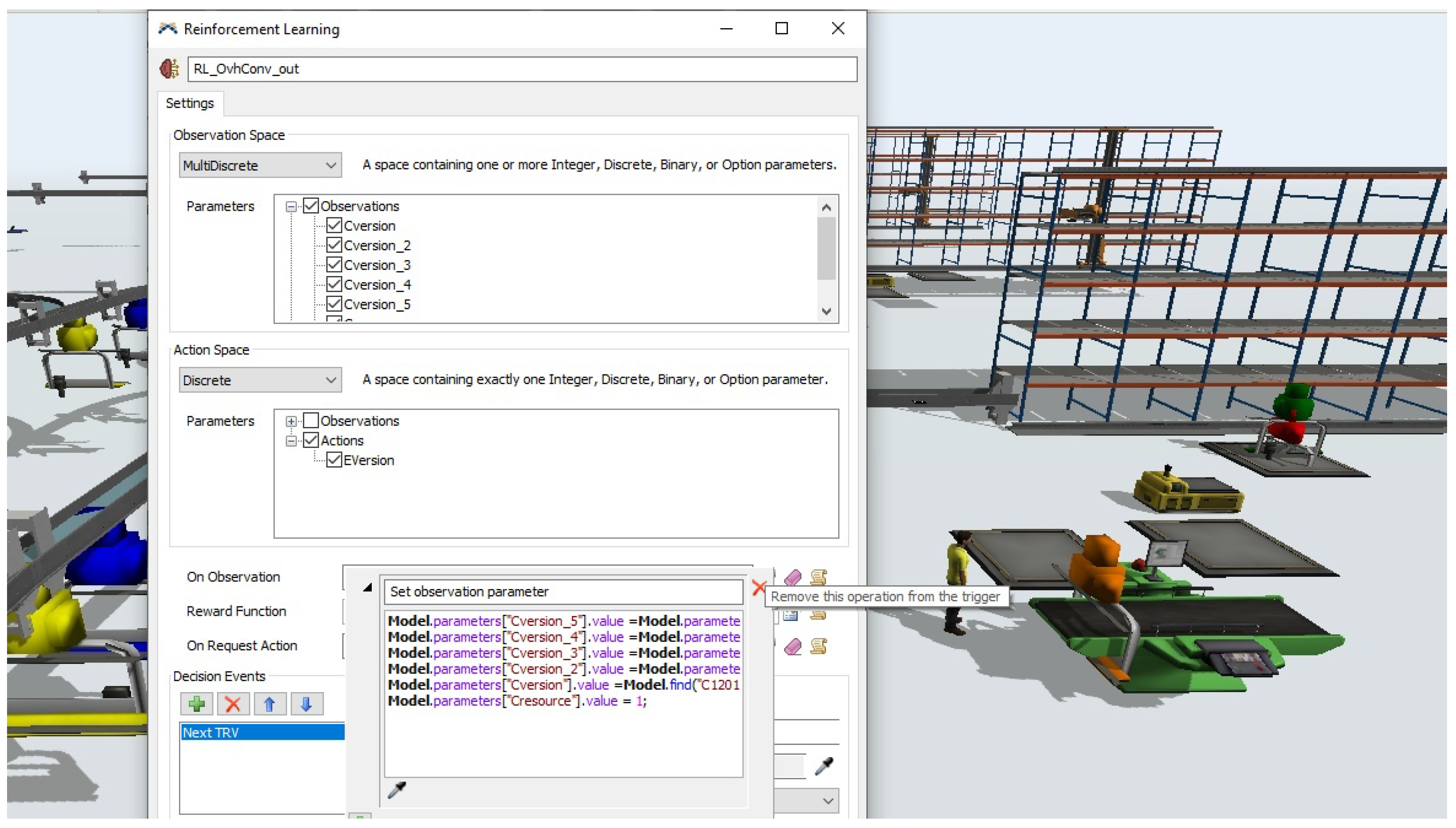1456x828 pixels.
Task: Click the RL_OvhConv_out name field
Action: click(522, 69)
